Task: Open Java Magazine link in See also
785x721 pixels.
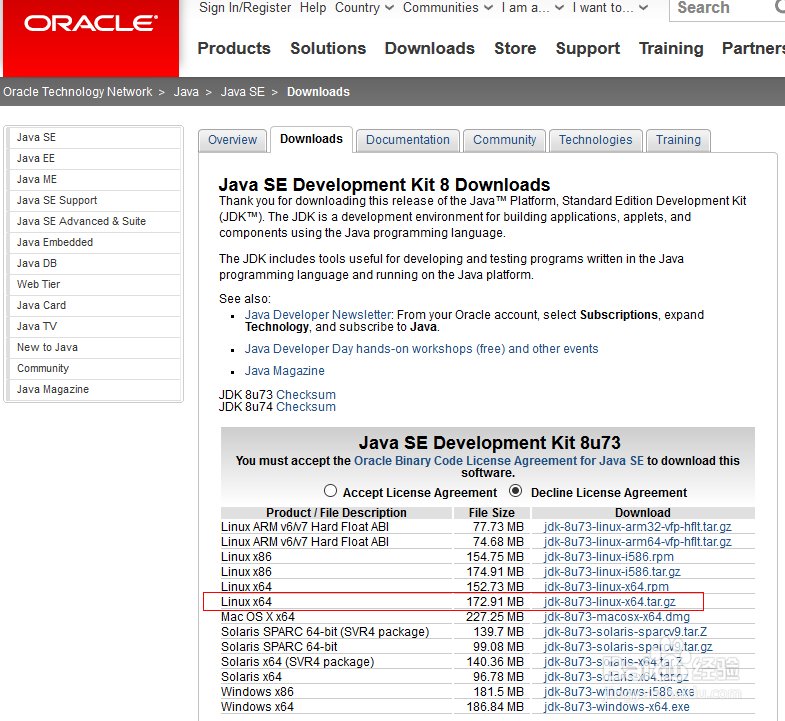Action: pyautogui.click(x=284, y=371)
